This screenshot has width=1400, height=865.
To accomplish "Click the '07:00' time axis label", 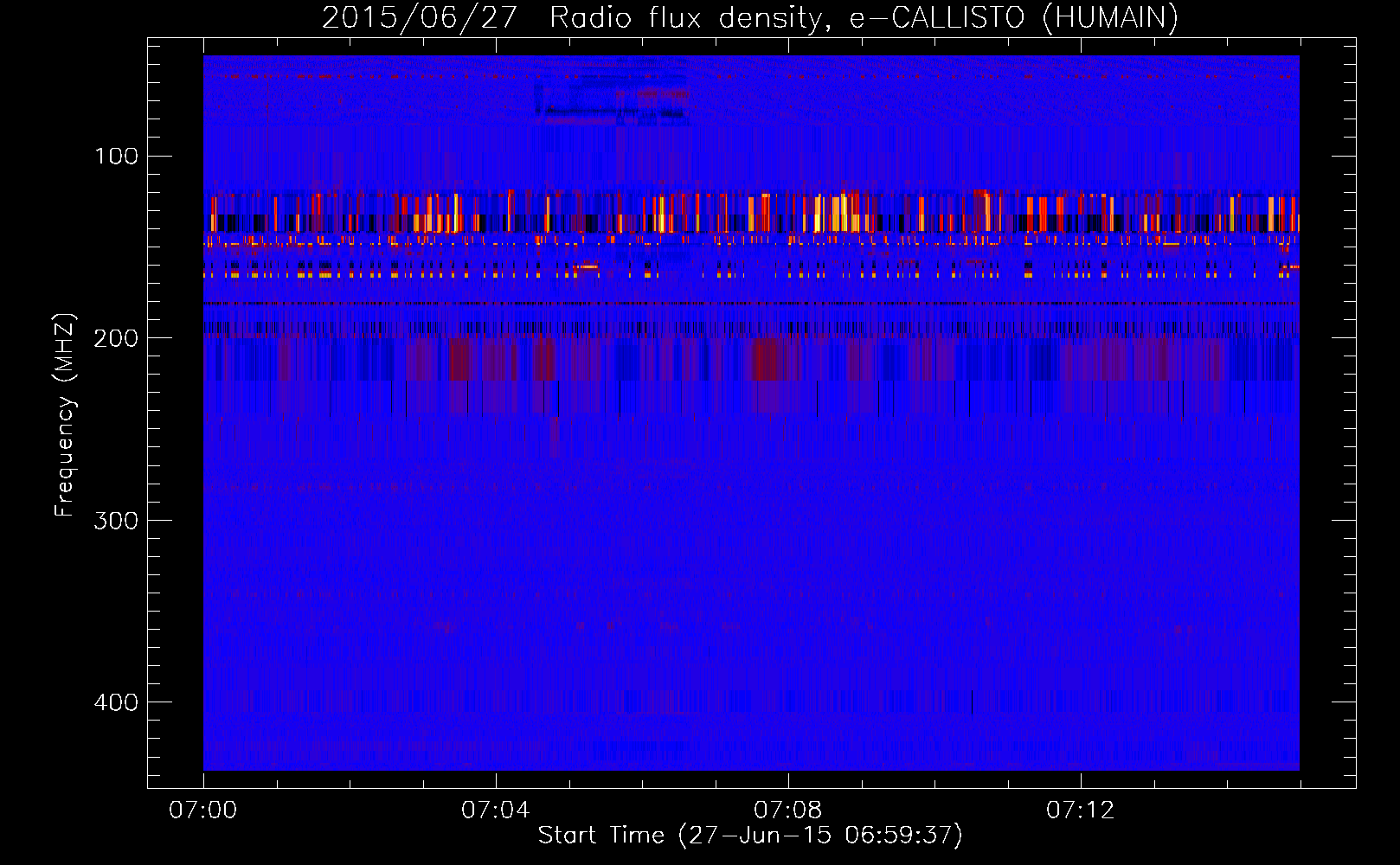I will click(202, 811).
